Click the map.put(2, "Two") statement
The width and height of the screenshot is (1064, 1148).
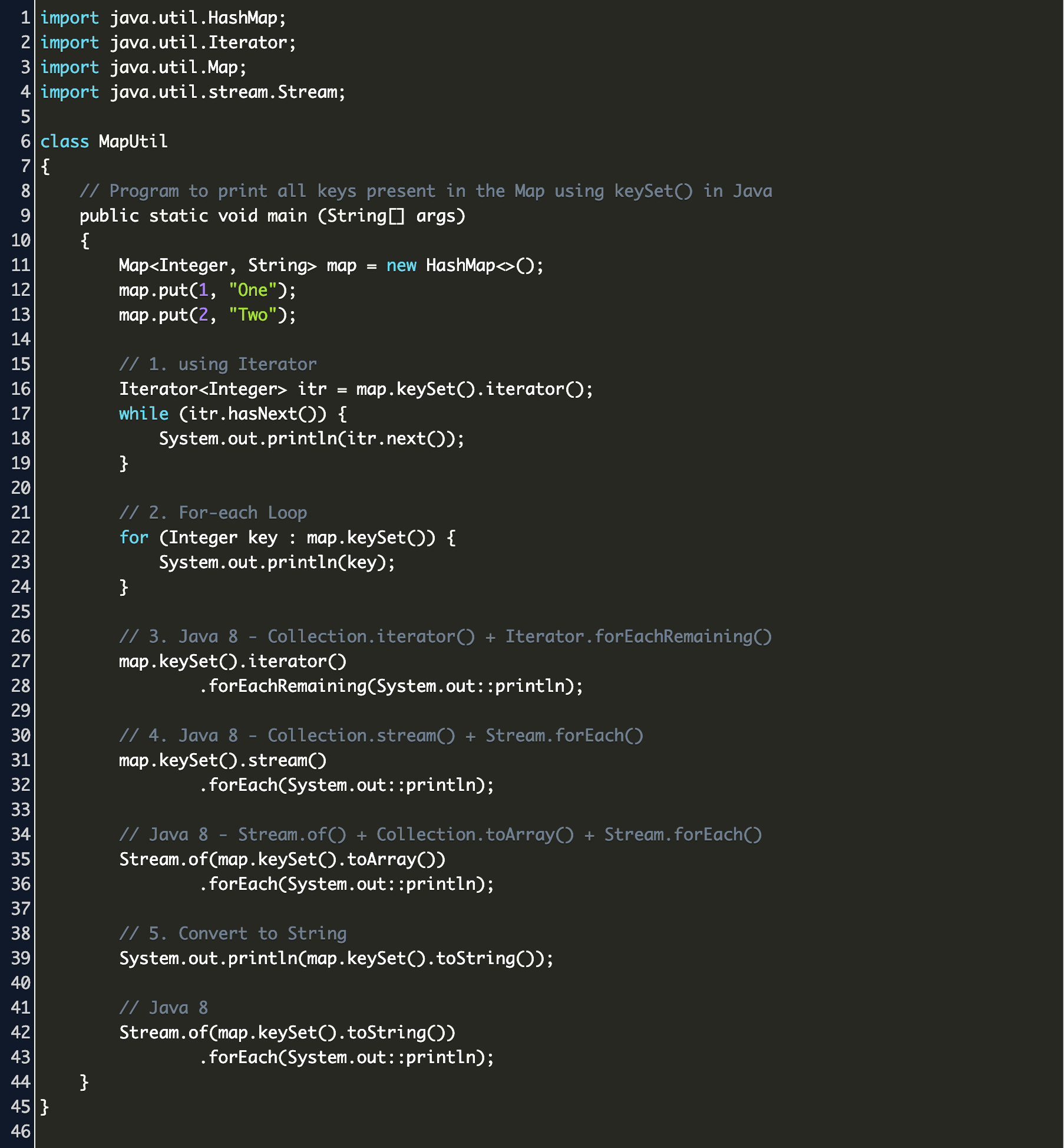[207, 315]
